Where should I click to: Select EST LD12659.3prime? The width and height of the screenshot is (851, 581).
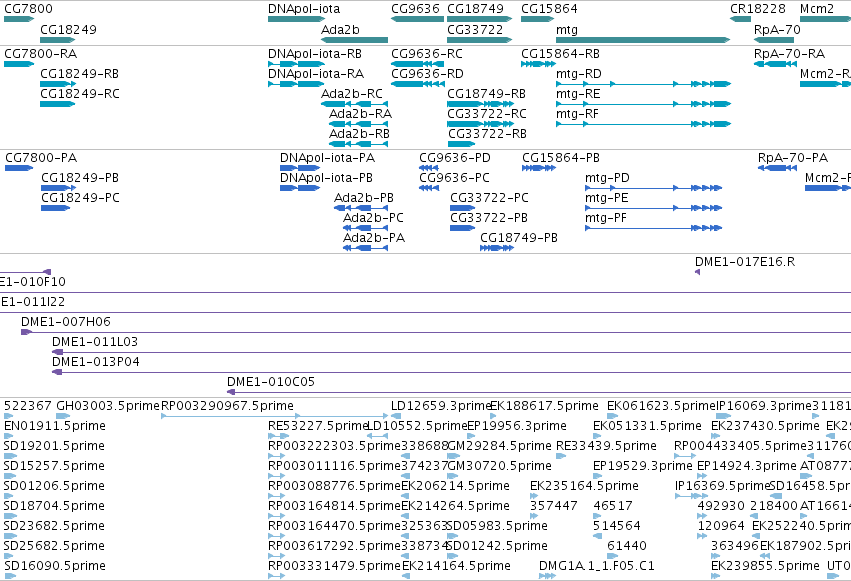396,416
